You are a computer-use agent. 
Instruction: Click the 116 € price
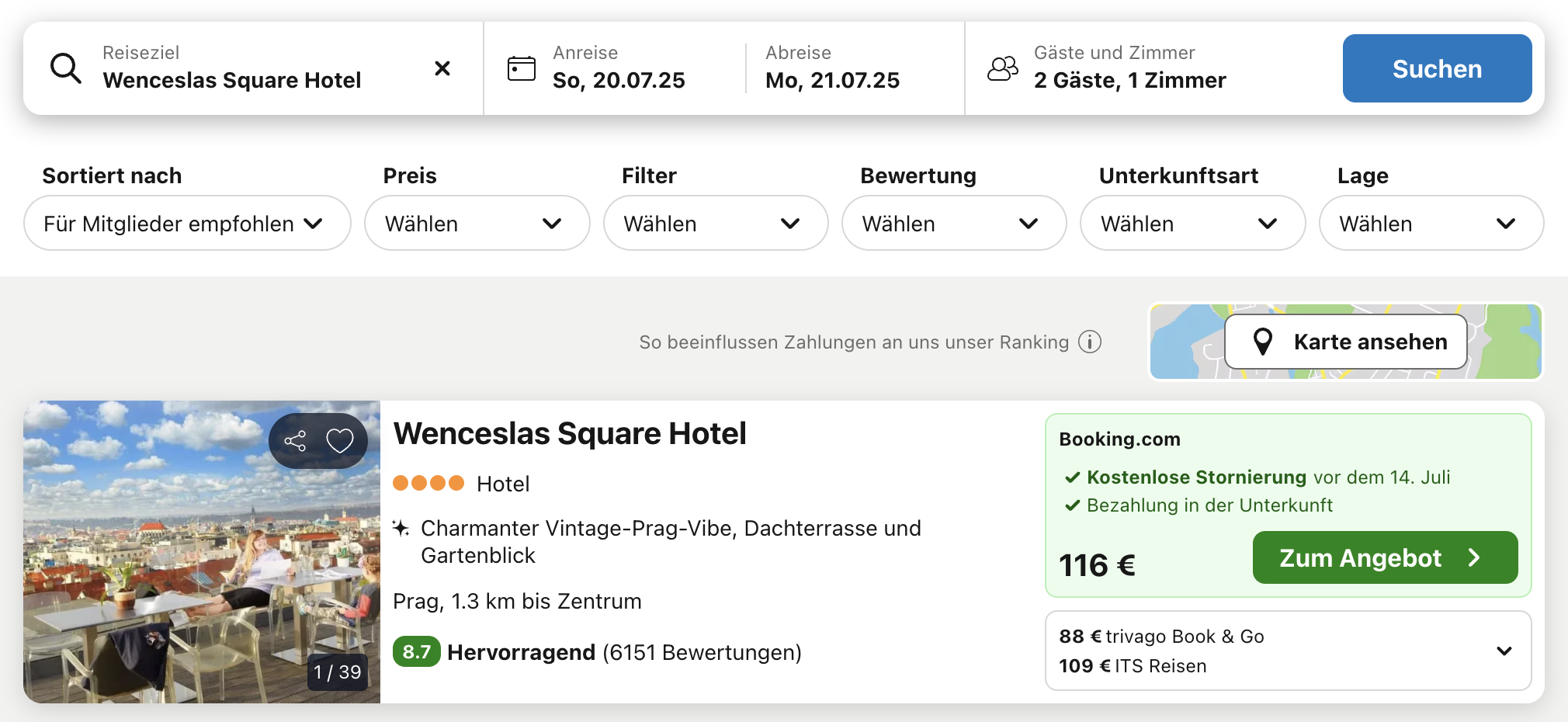1098,565
